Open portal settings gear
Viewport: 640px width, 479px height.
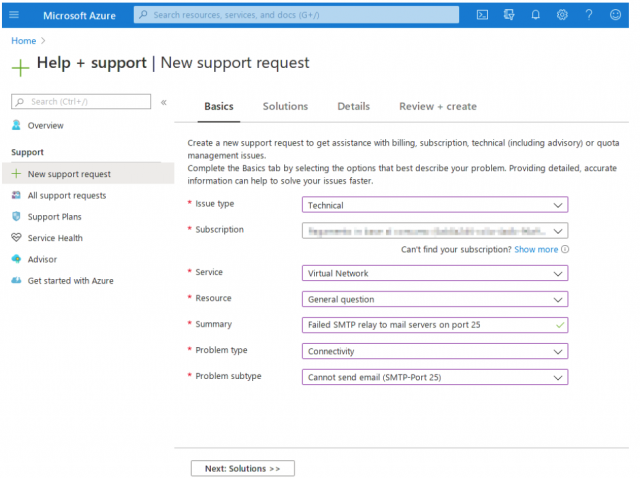[562, 15]
